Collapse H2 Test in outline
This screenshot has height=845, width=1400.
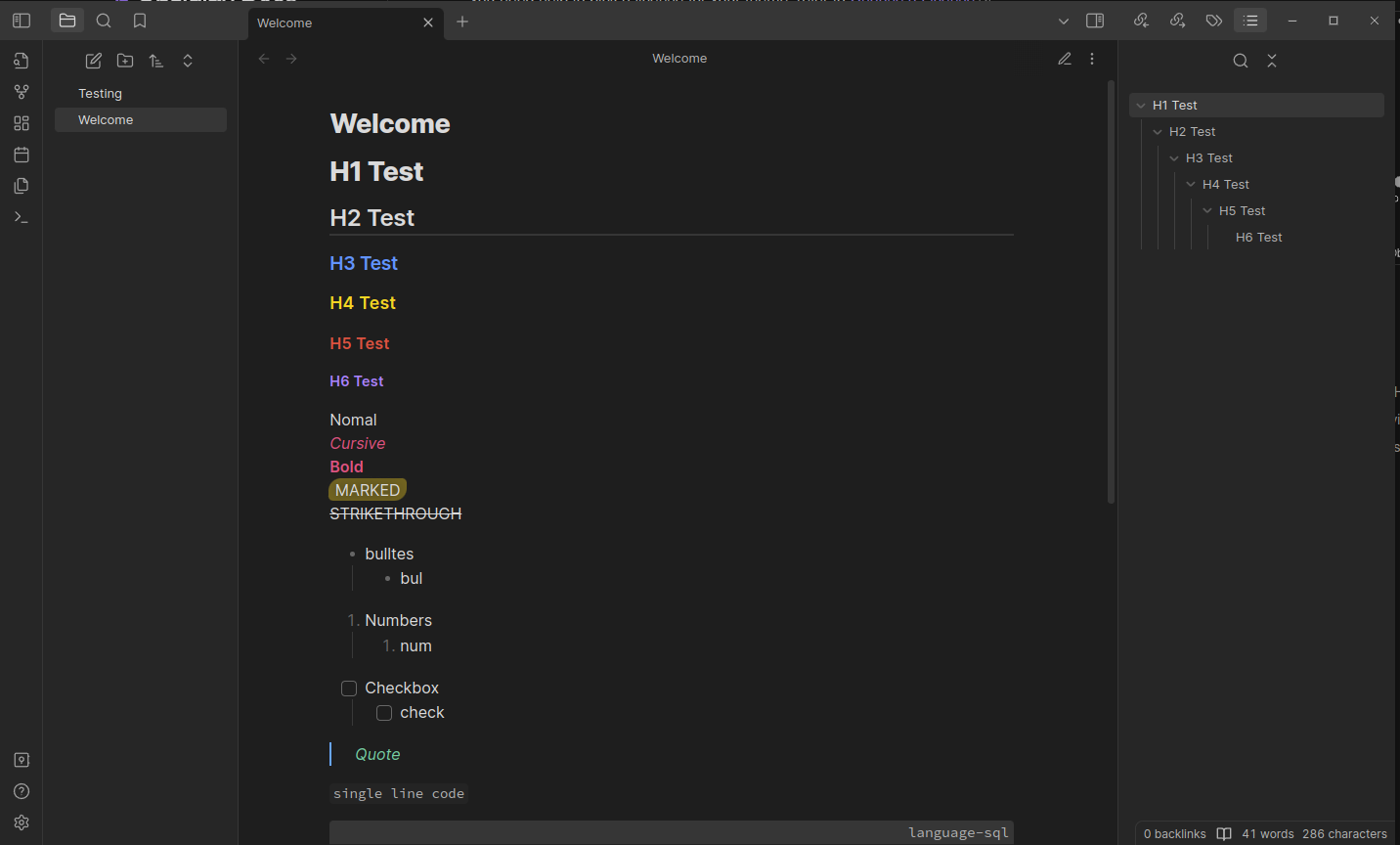[1158, 132]
